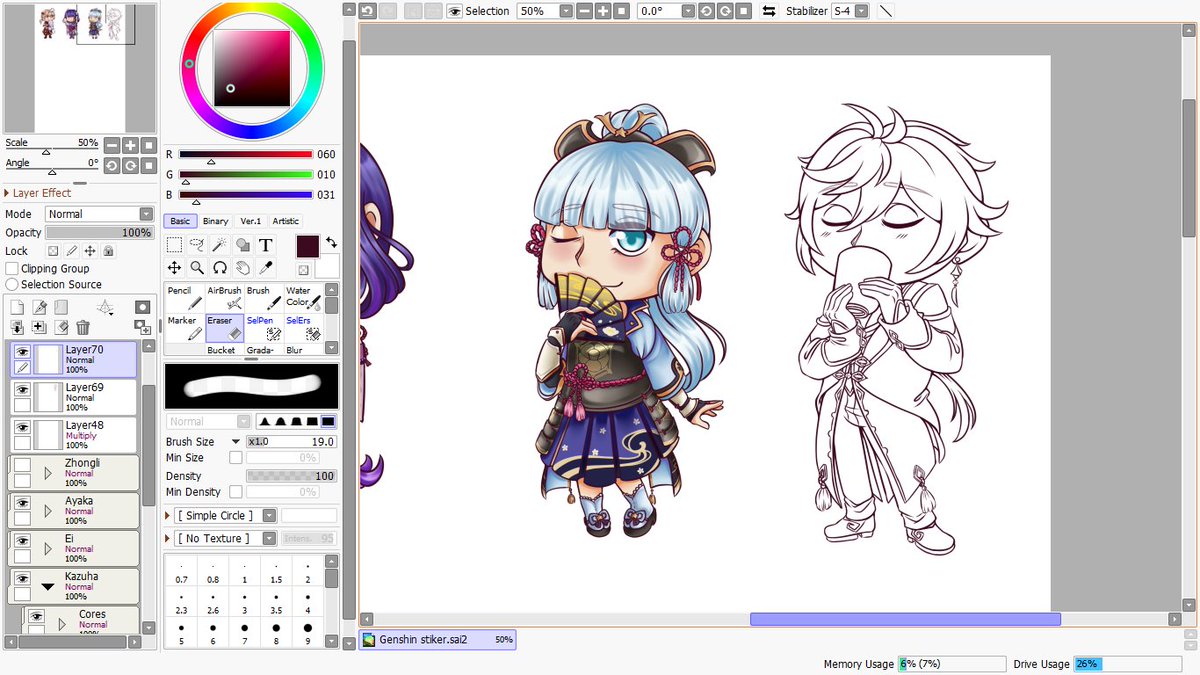The width and height of the screenshot is (1200, 675).
Task: Switch to the Ver.1 tab
Action: (x=250, y=221)
